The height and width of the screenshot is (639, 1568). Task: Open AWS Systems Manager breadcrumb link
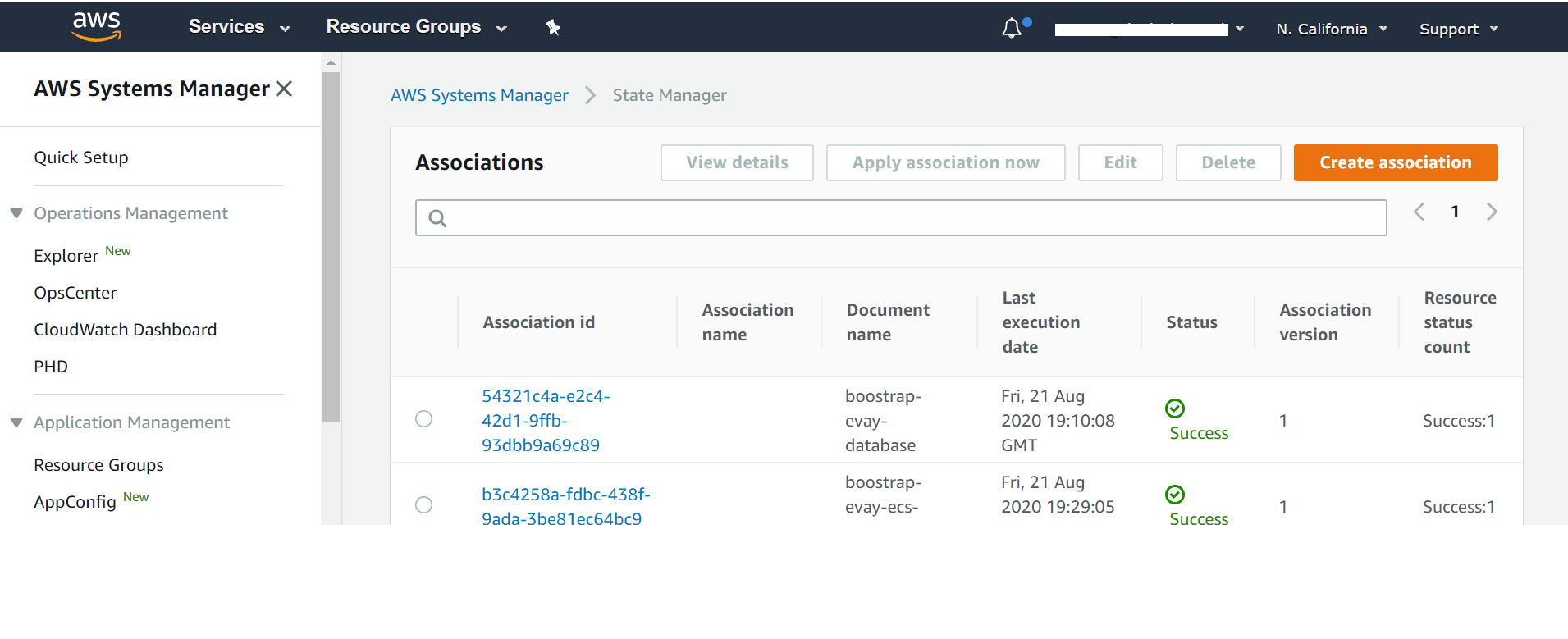[479, 95]
